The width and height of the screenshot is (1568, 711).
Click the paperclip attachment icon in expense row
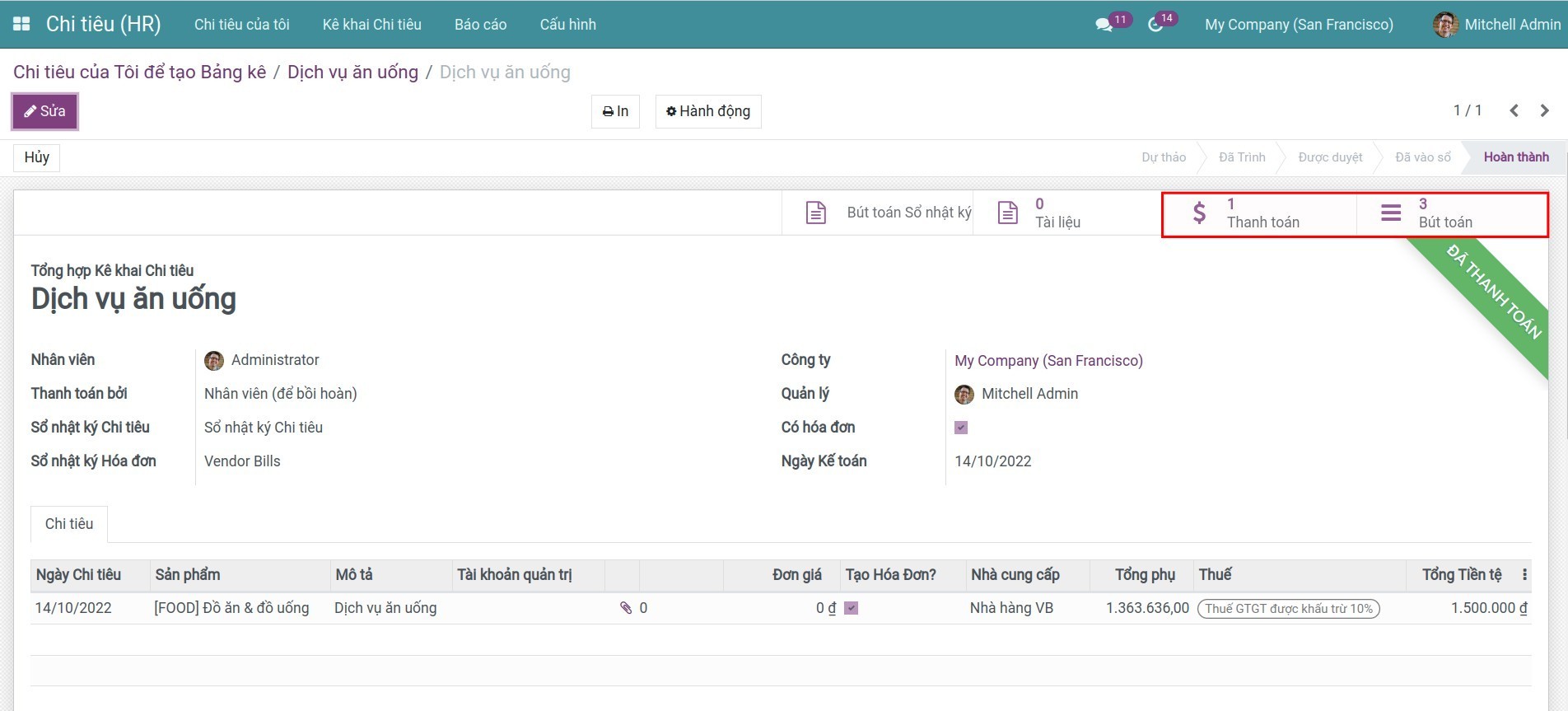pyautogui.click(x=626, y=608)
